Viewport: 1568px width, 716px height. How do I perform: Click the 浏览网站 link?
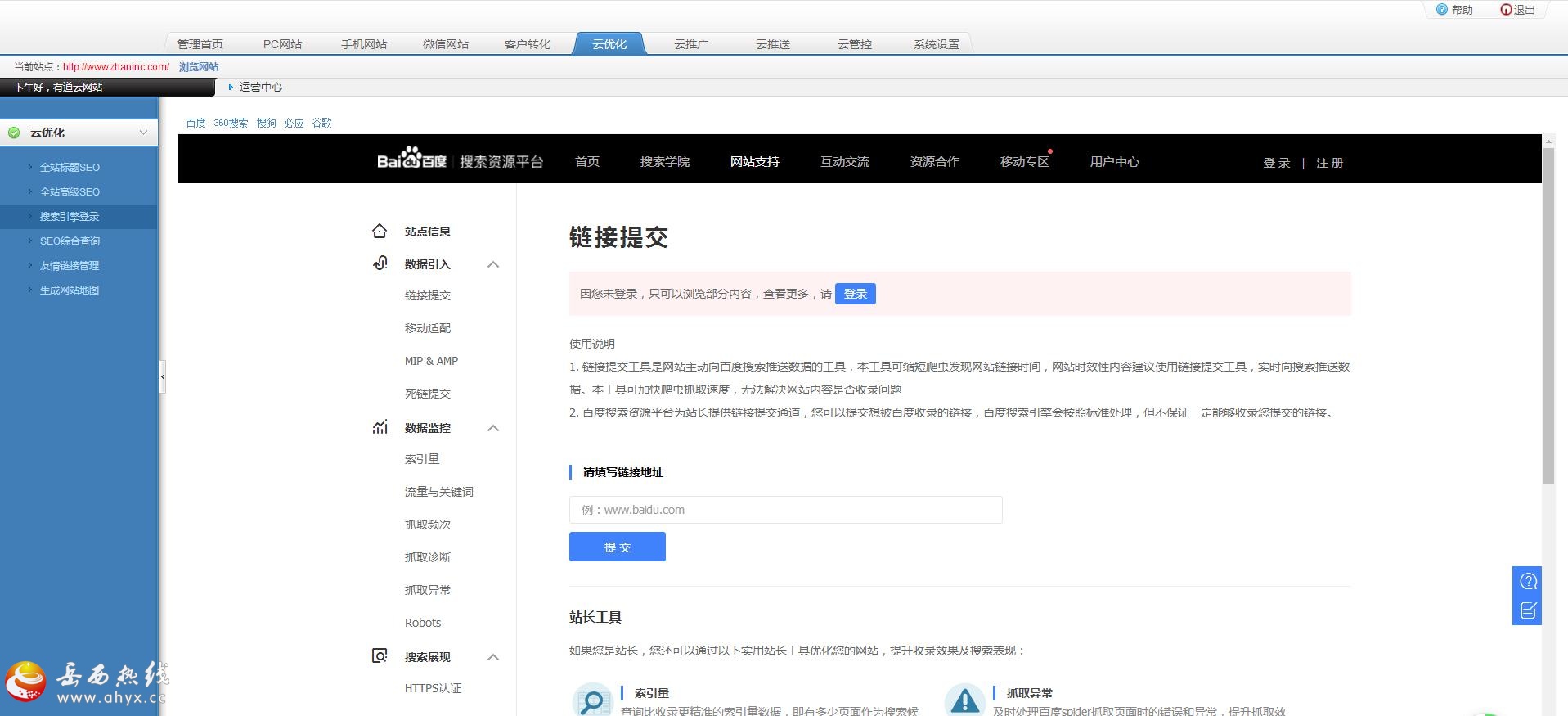coord(199,67)
